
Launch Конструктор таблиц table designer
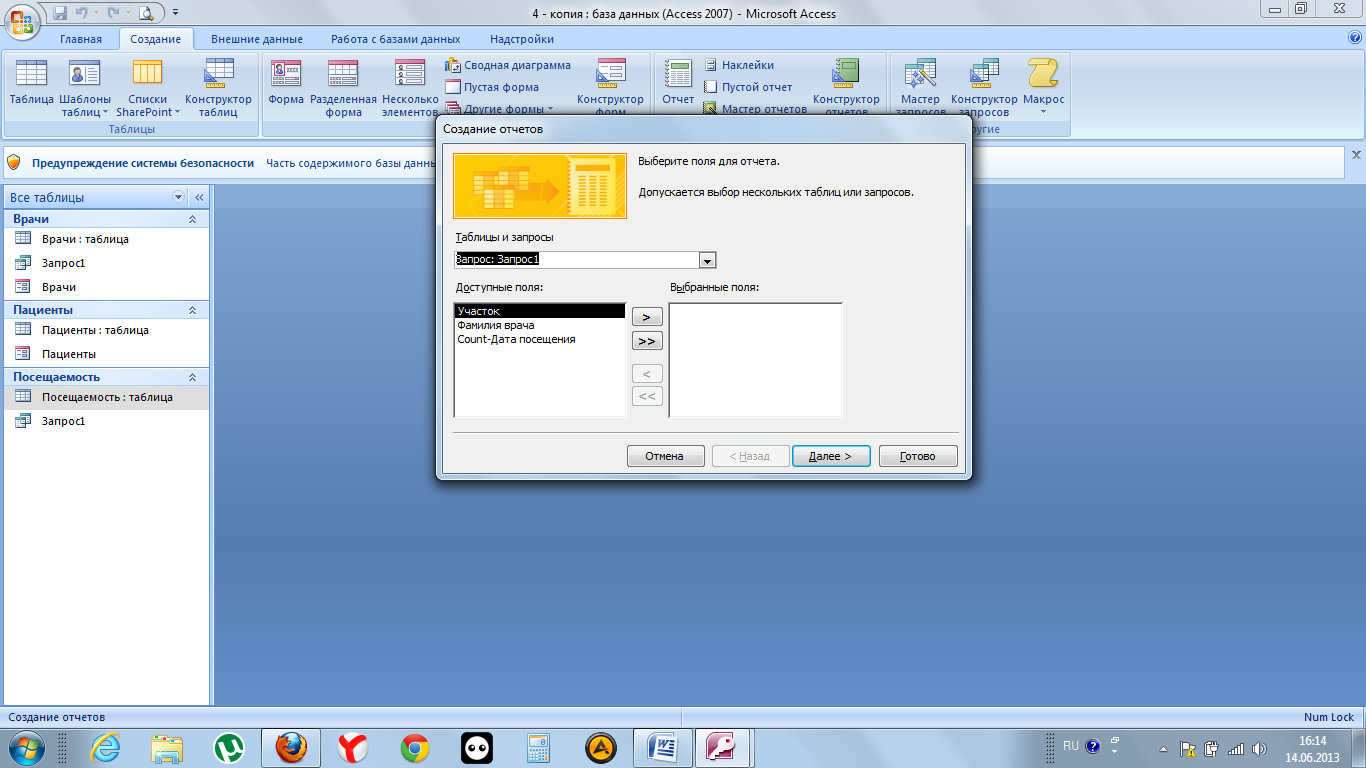point(218,87)
